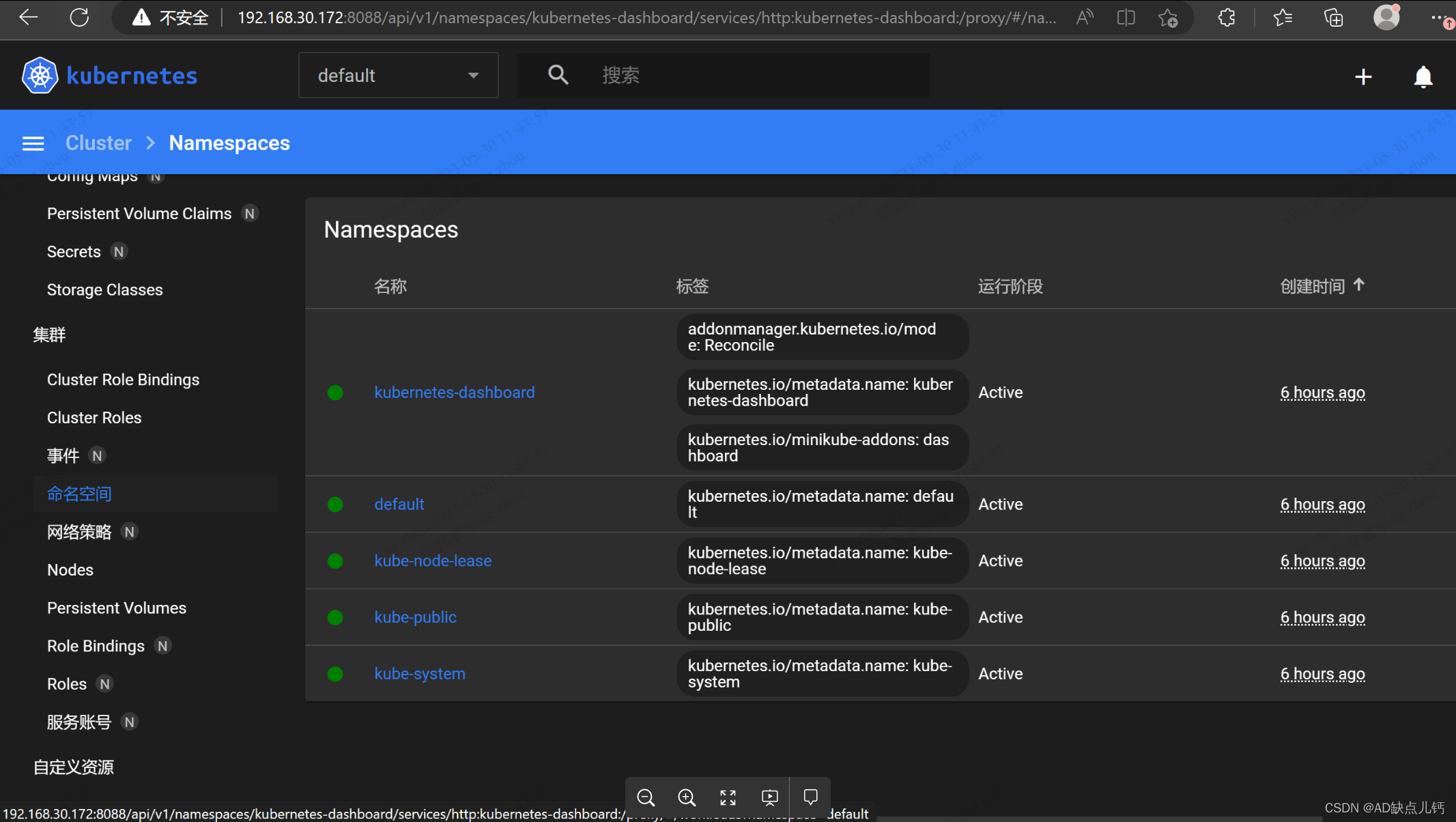Zoom in using the magnifier-plus icon
The image size is (1456, 822).
pos(686,797)
